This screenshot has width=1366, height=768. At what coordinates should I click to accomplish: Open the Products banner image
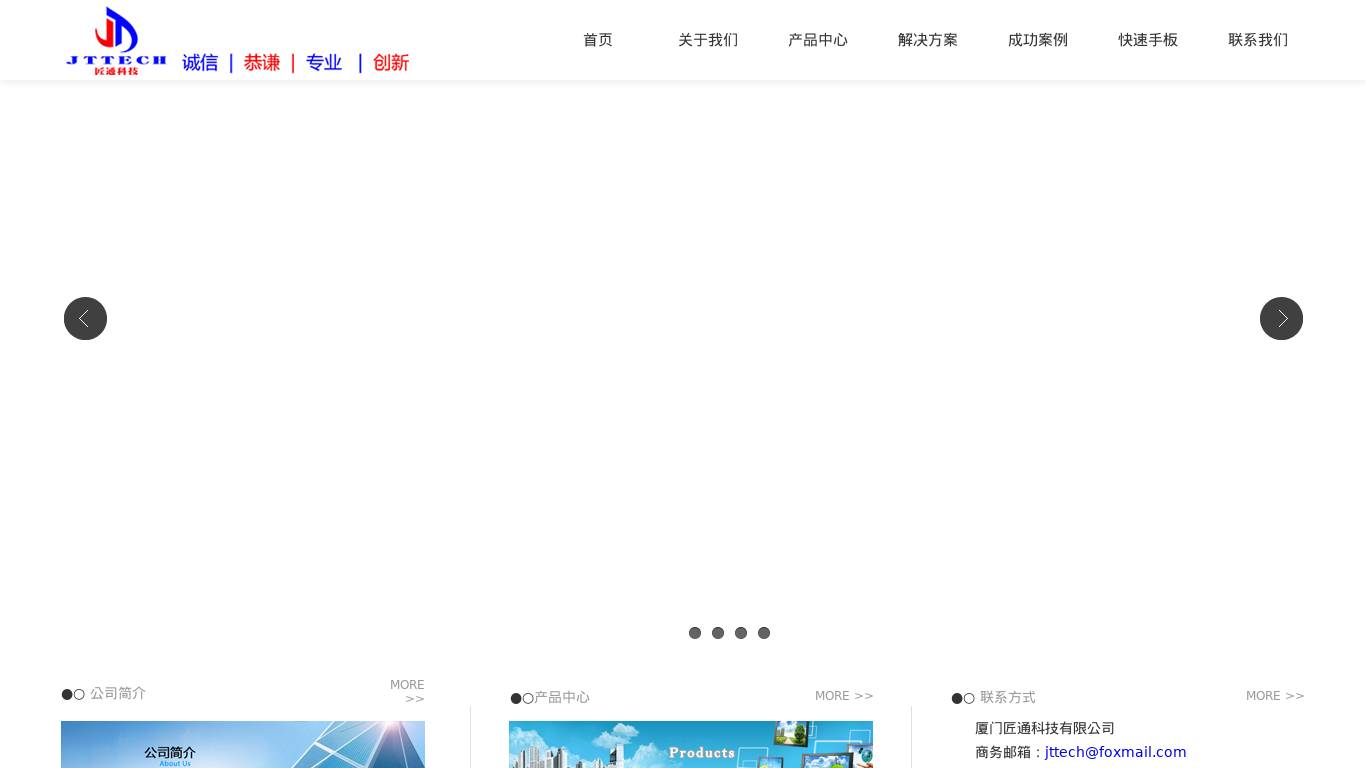[691, 744]
